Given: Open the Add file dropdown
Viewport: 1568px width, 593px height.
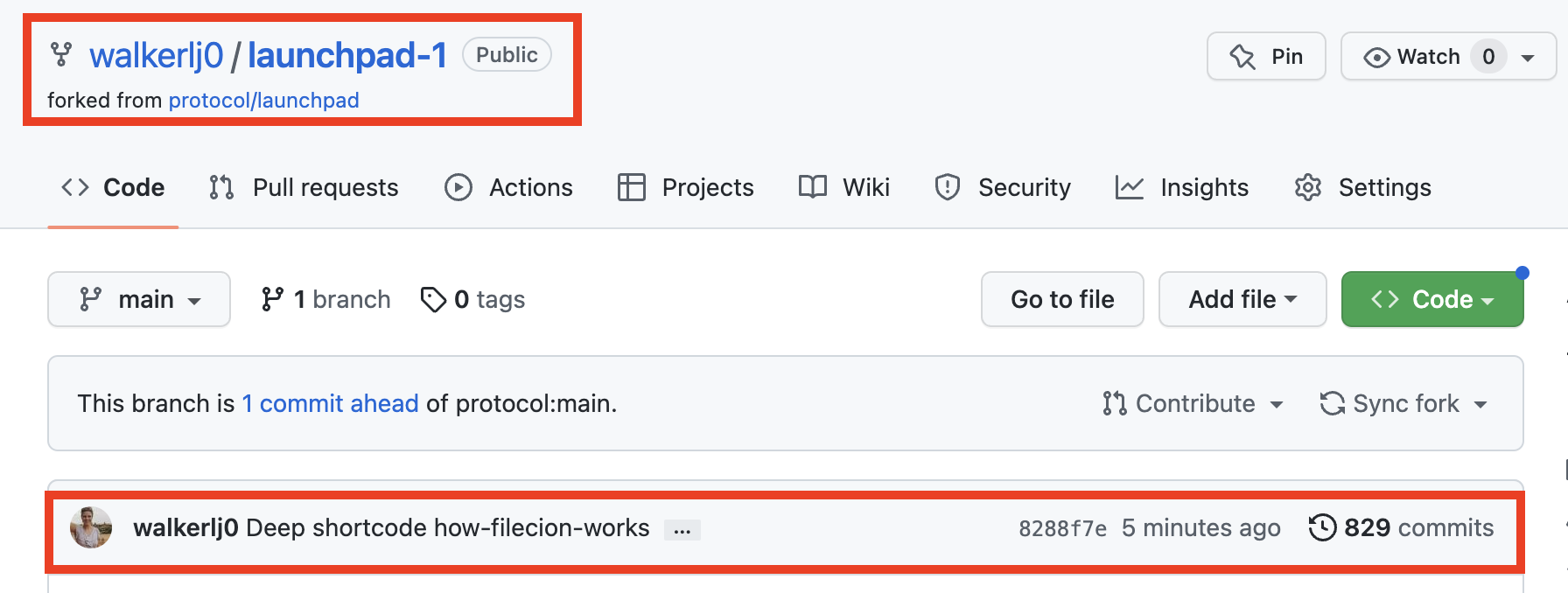Looking at the screenshot, I should pos(1242,299).
